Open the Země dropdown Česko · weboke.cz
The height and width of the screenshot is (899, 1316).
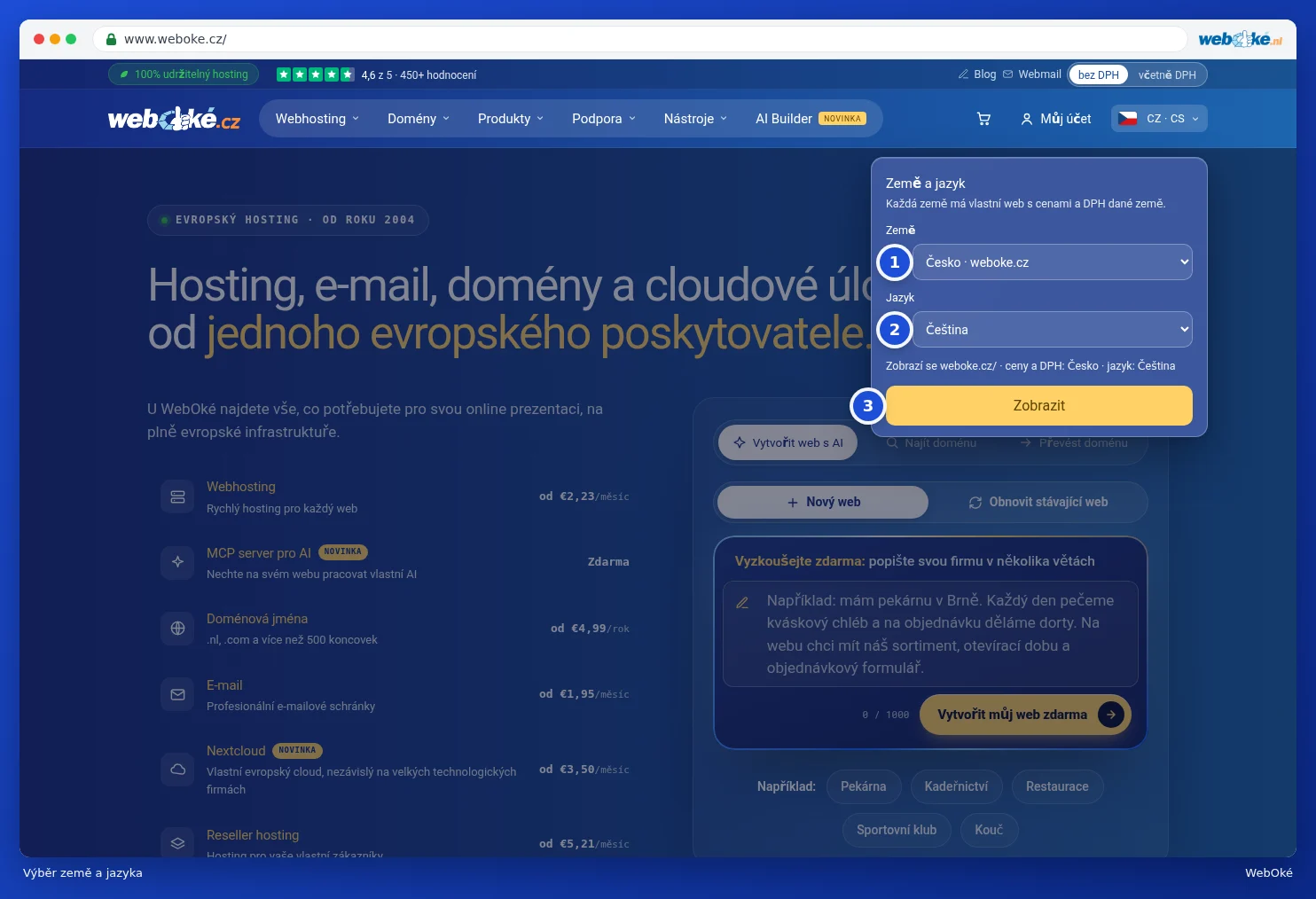1052,262
